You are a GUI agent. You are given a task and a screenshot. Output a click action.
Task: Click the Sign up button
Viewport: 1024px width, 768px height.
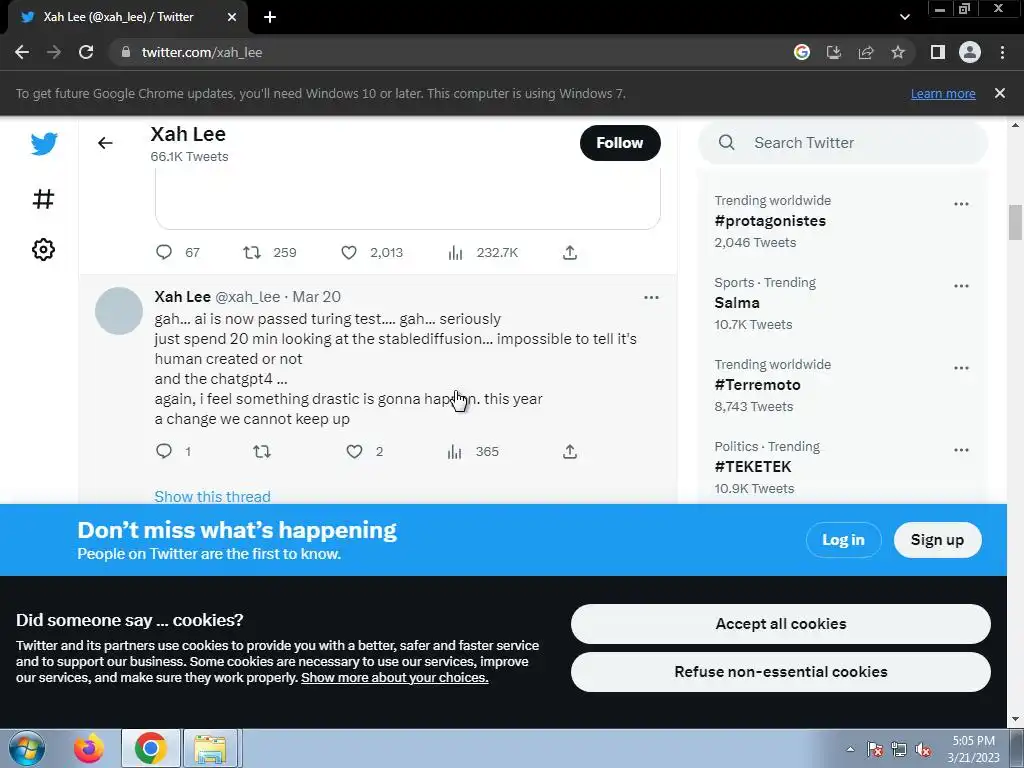[x=937, y=540]
